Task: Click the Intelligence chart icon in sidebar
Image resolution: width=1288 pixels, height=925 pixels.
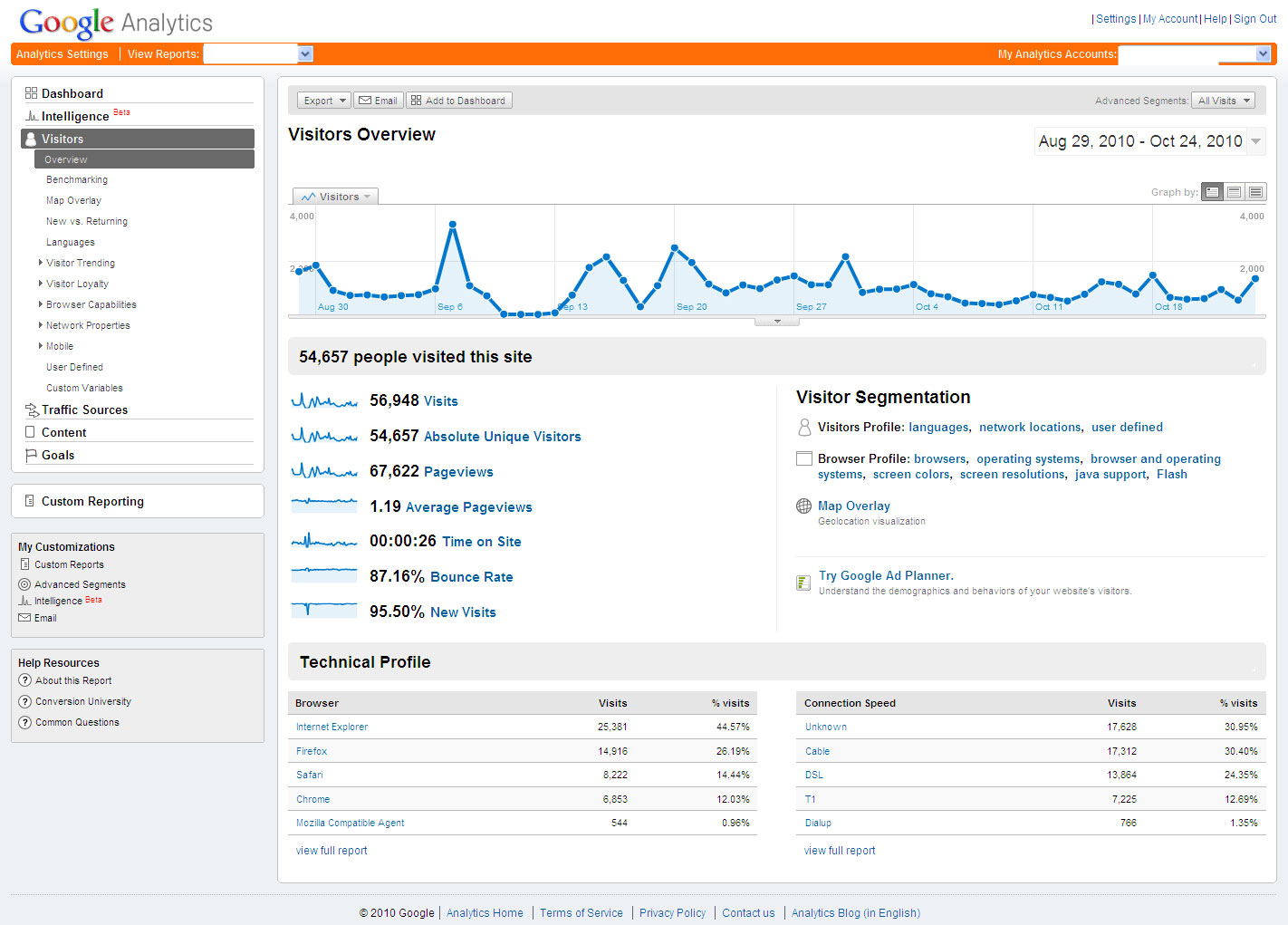Action: tap(31, 116)
